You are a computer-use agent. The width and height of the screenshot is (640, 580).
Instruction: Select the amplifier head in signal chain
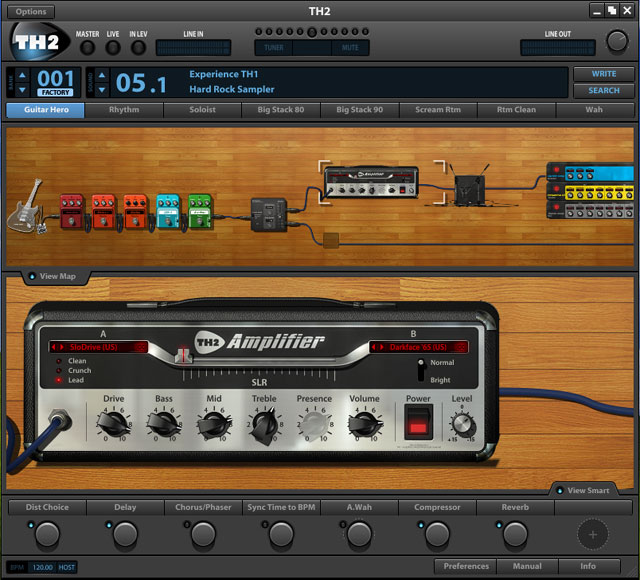[371, 182]
